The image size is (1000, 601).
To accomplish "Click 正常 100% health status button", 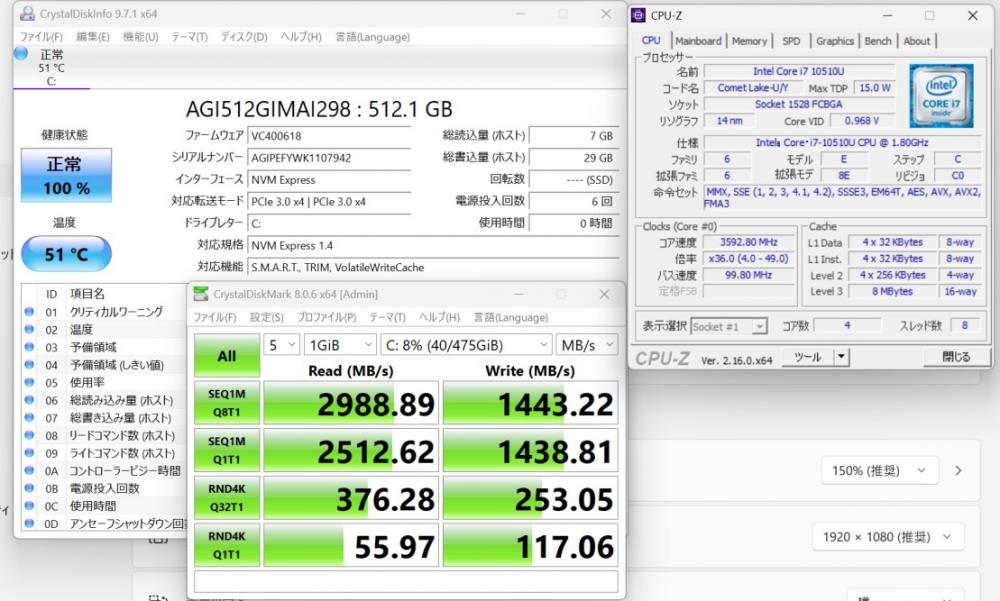I will [66, 175].
